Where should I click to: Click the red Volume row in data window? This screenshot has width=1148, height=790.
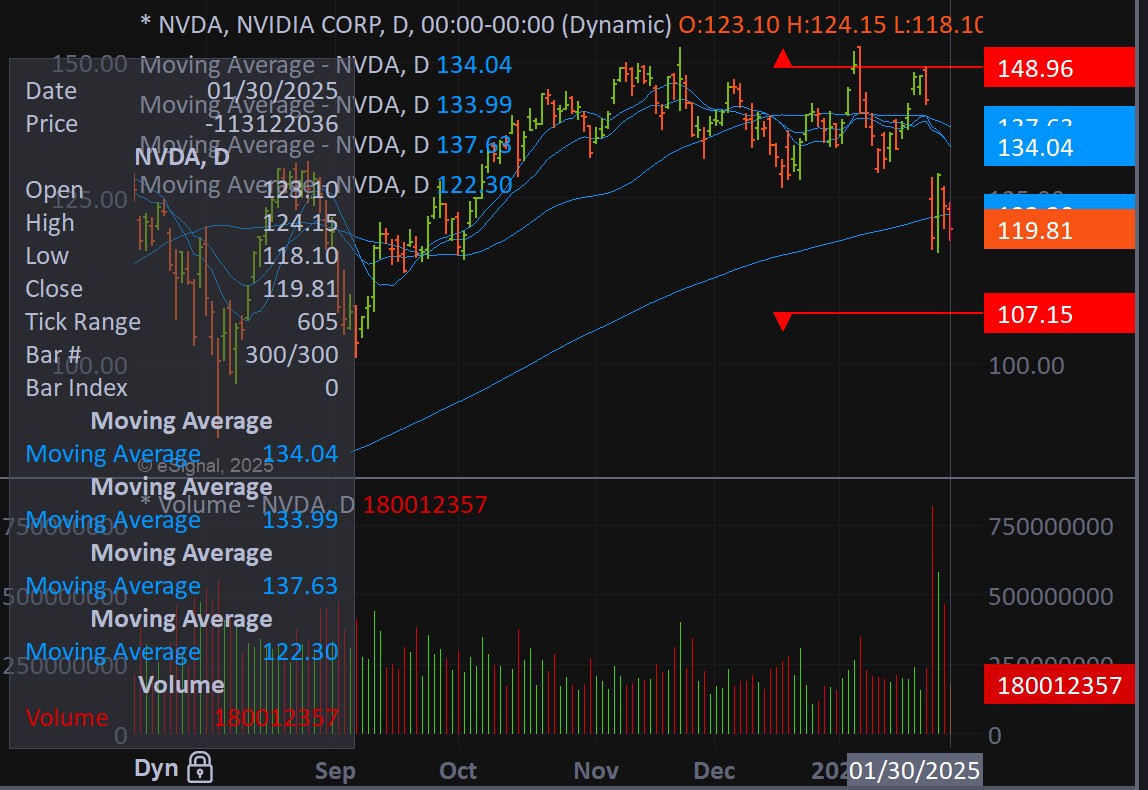(x=182, y=718)
